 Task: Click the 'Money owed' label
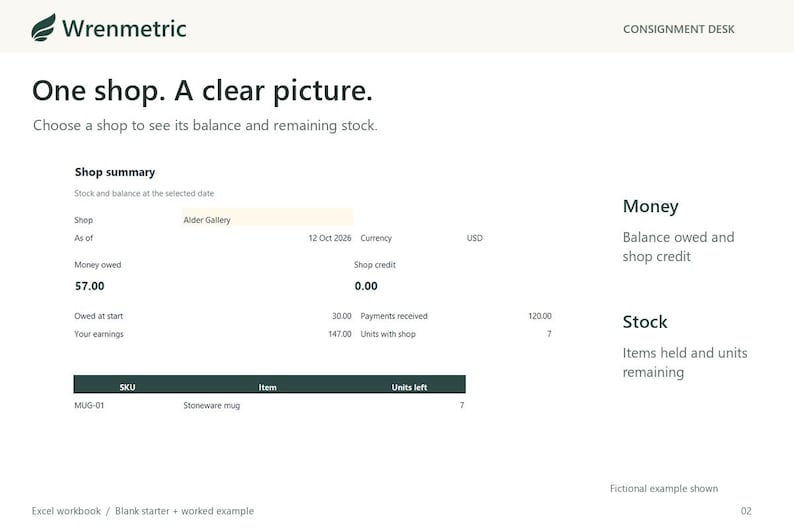[98, 265]
